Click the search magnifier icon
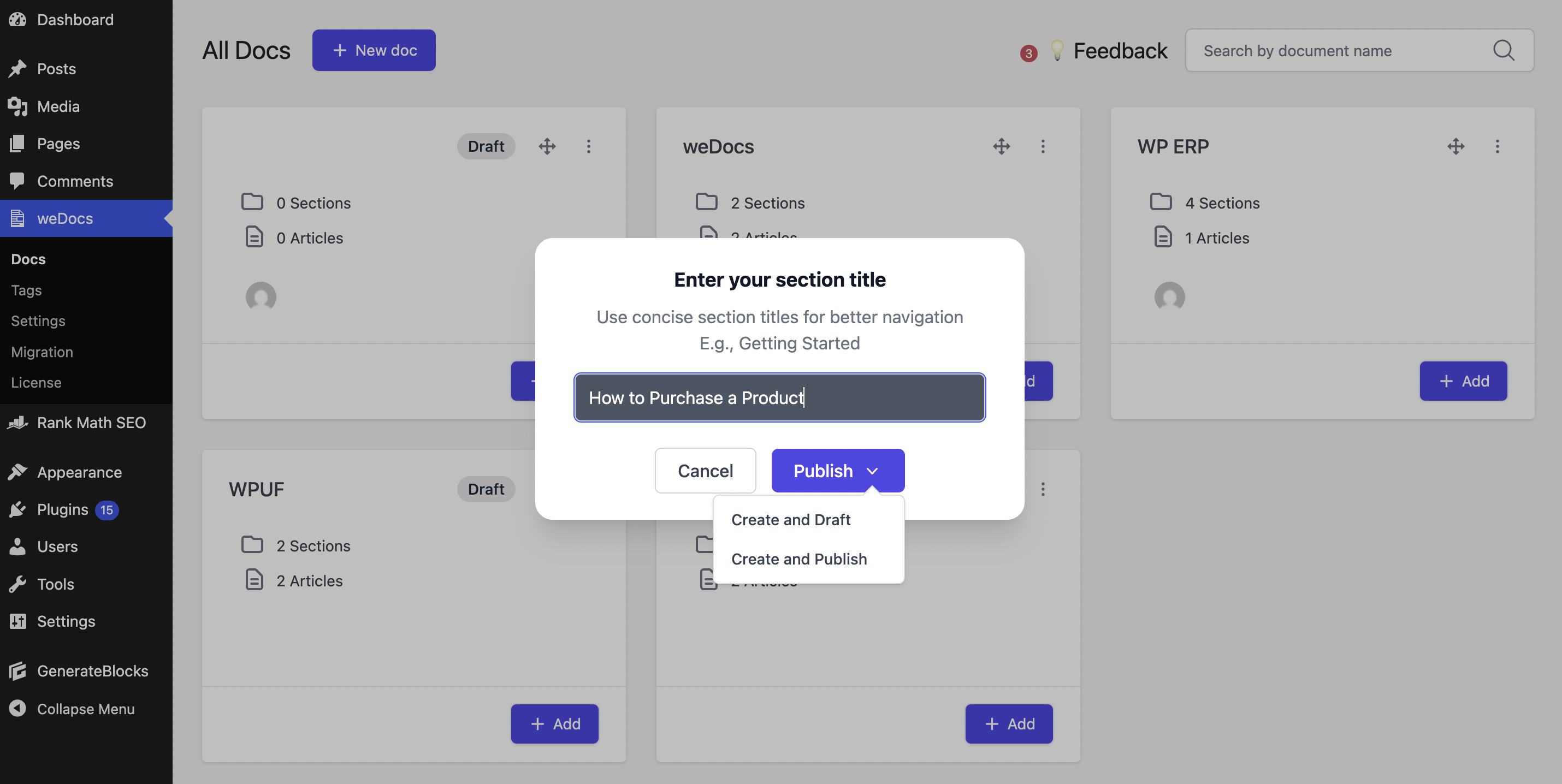 pyautogui.click(x=1503, y=50)
